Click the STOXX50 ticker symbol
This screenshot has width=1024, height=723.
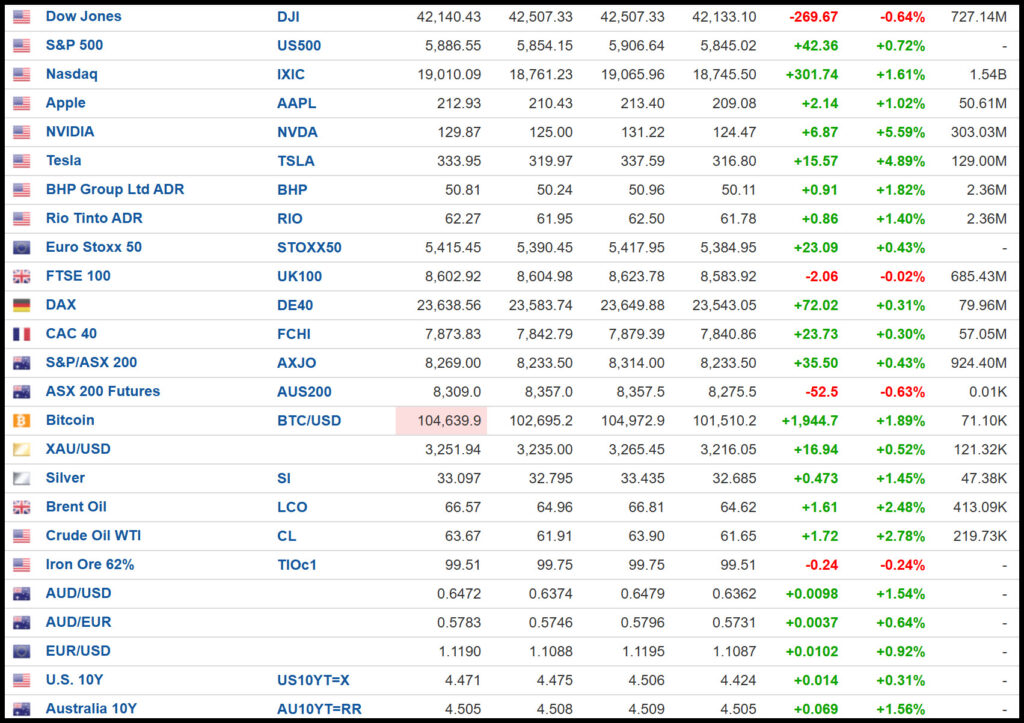pos(309,248)
